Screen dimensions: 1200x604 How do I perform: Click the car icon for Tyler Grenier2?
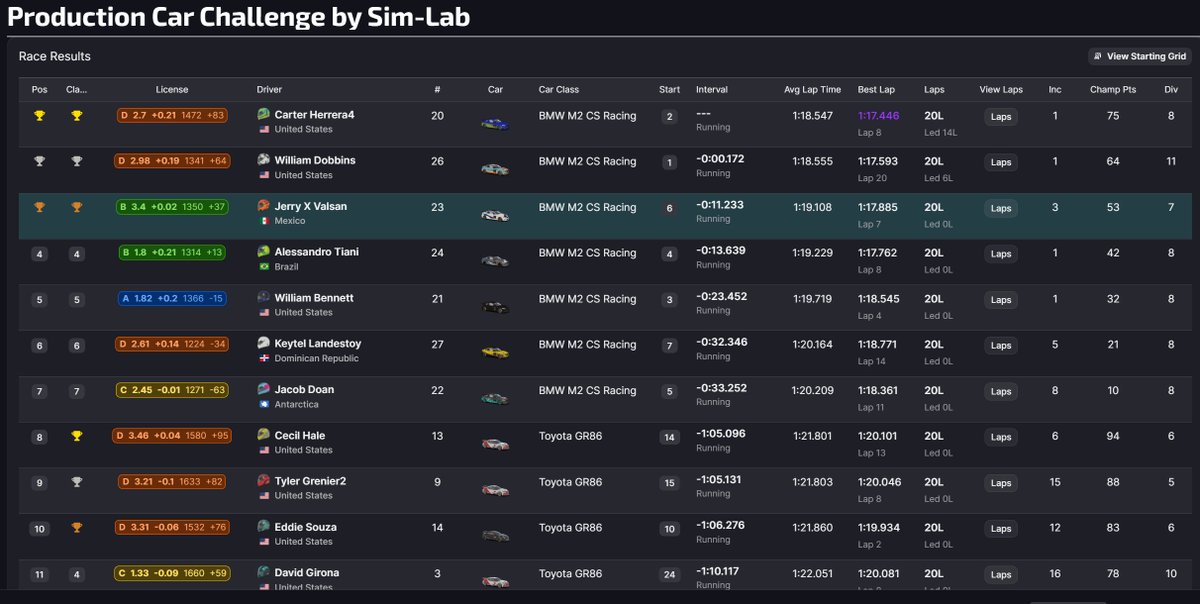pyautogui.click(x=495, y=490)
